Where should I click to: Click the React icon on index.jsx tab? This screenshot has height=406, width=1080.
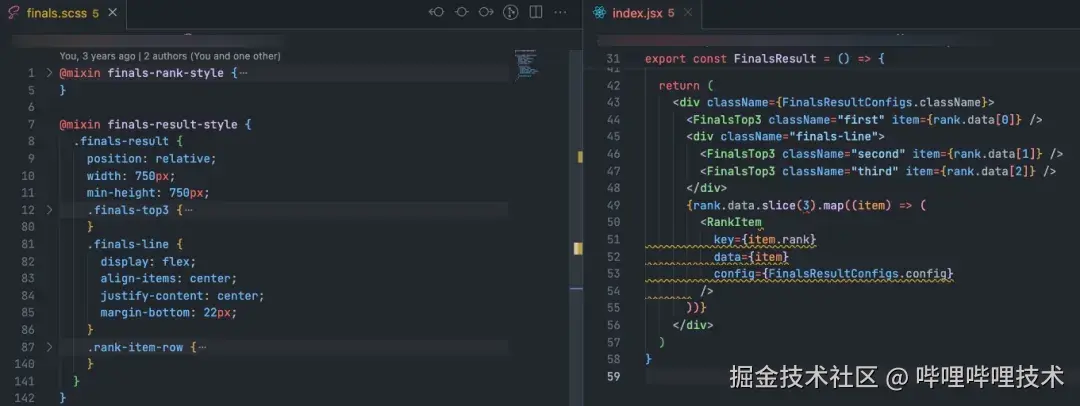coord(599,13)
